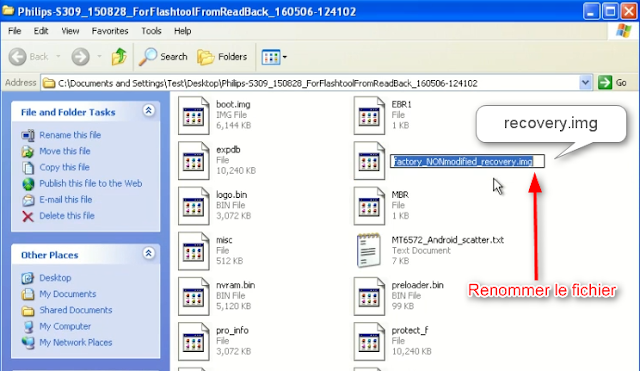Screen dimensions: 640x371
Task: Click the Back navigation arrow
Action: coord(18,57)
